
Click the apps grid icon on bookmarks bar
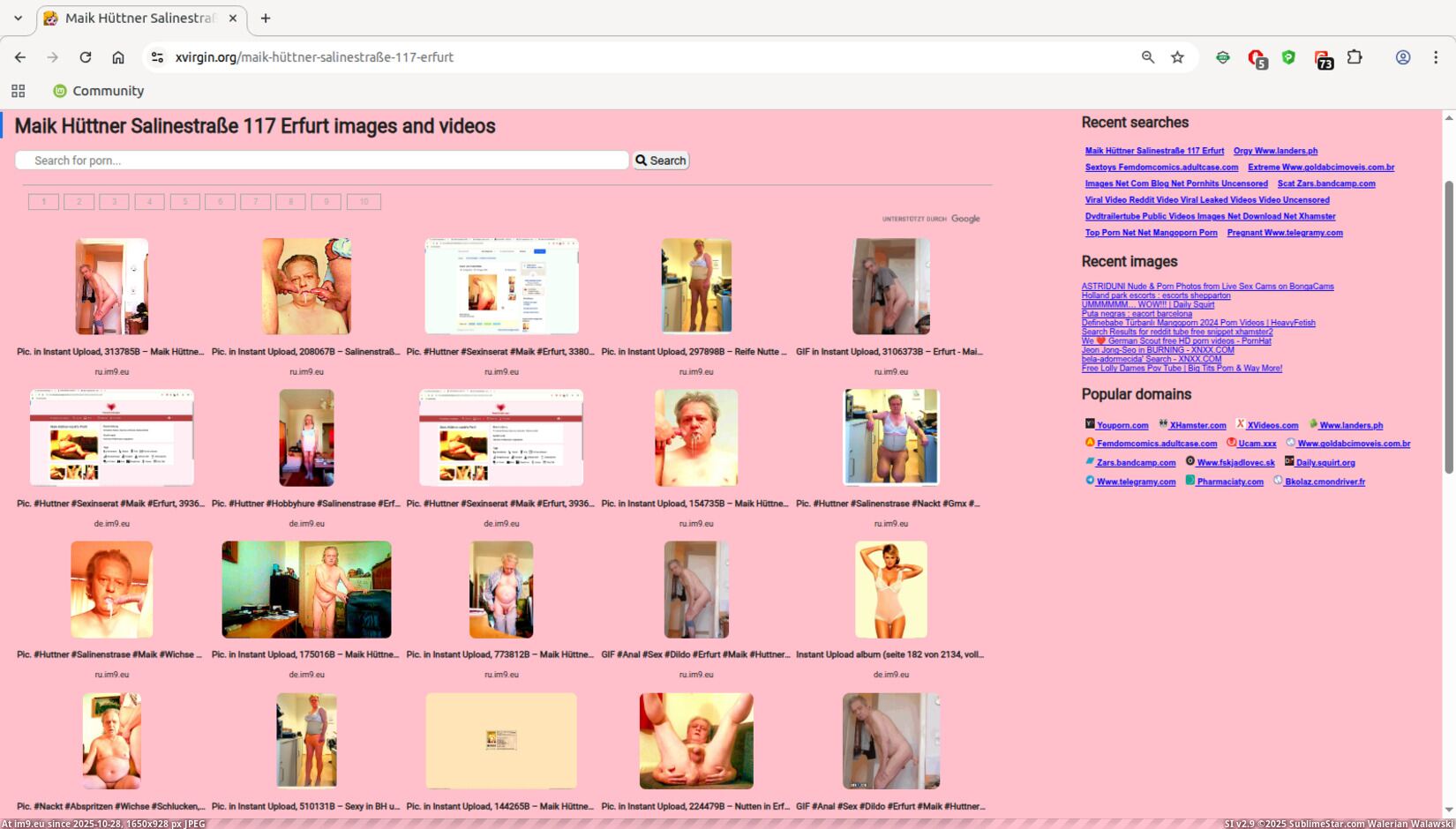(x=18, y=90)
